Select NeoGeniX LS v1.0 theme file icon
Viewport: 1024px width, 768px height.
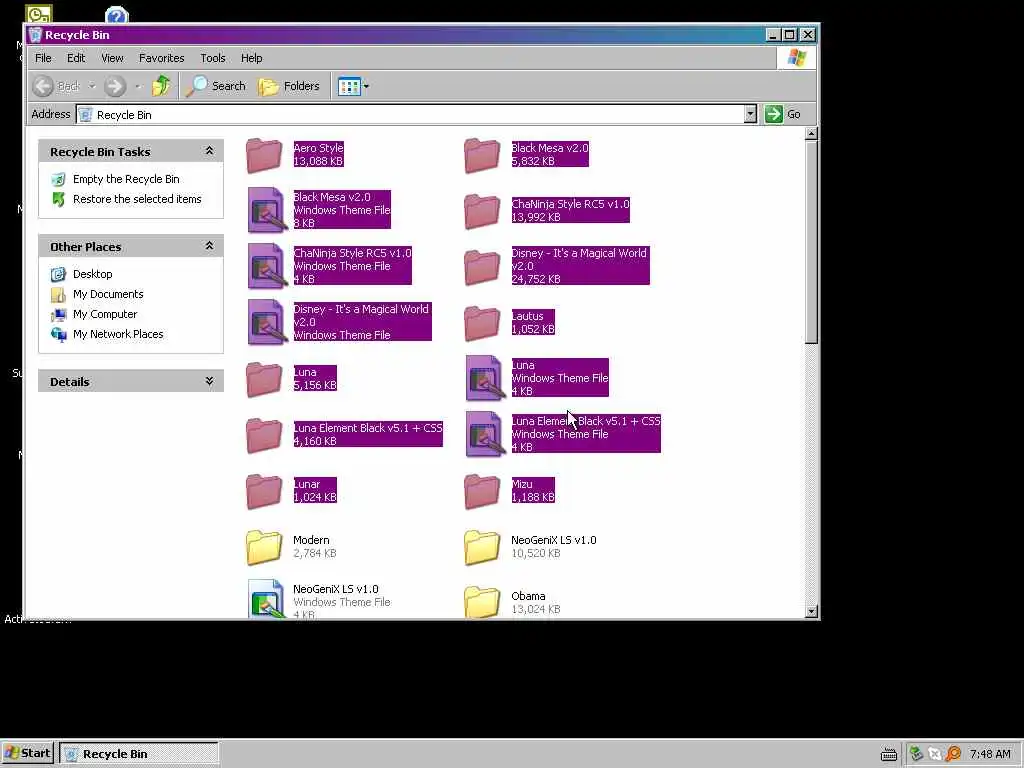click(x=266, y=598)
